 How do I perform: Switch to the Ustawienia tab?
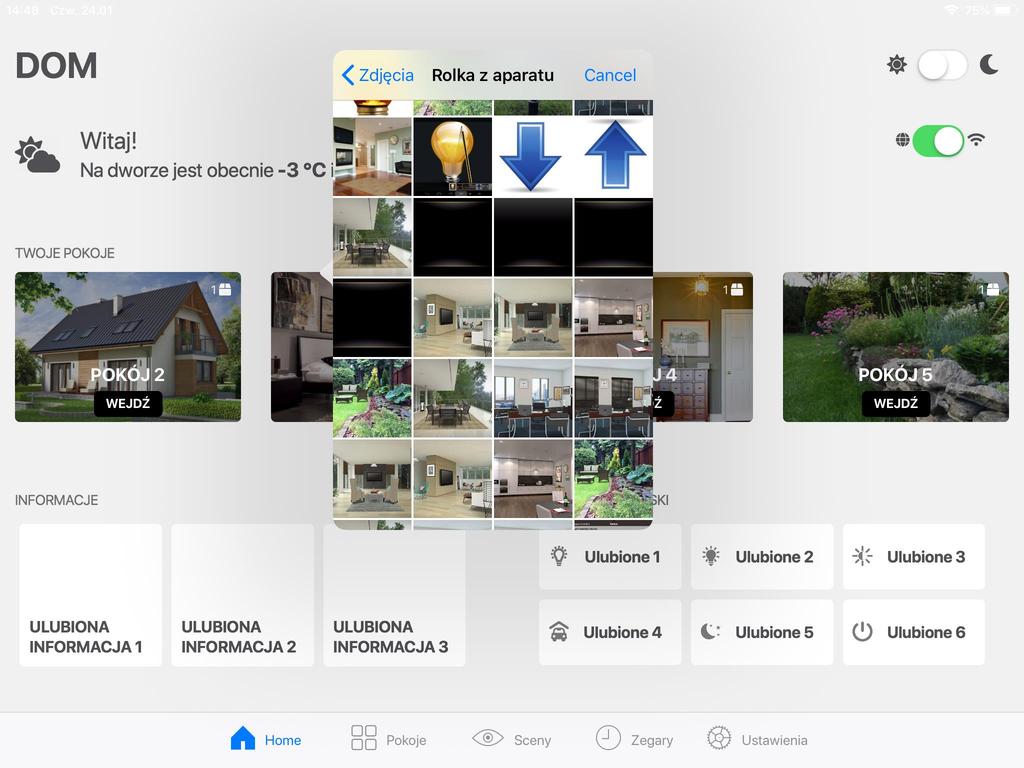[758, 739]
